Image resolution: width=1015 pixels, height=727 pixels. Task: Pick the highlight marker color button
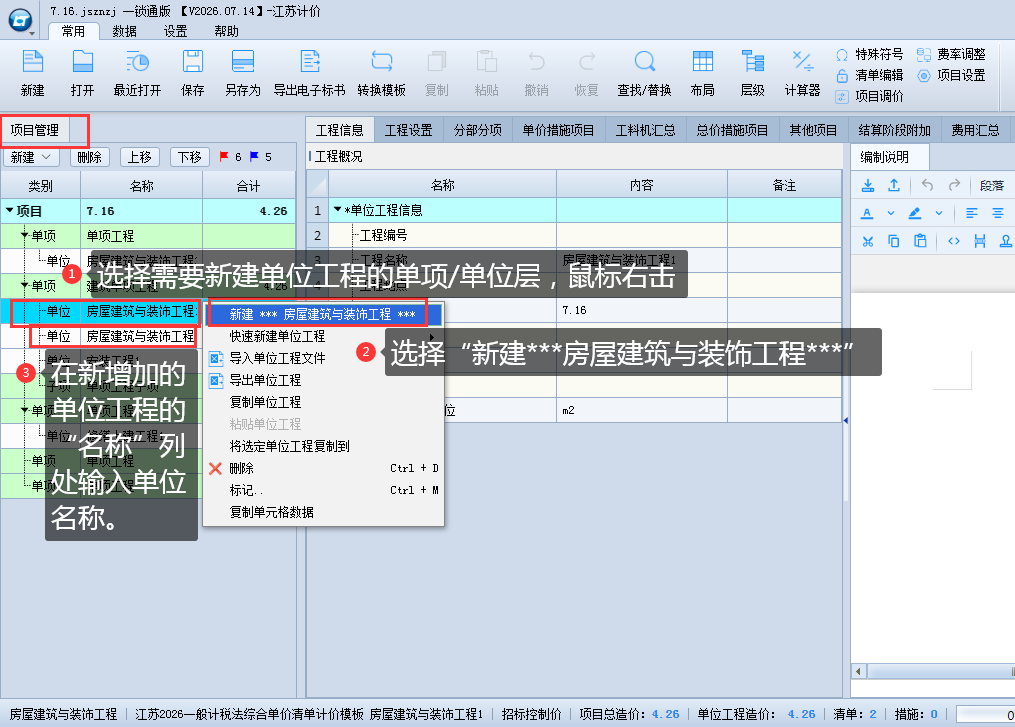915,213
